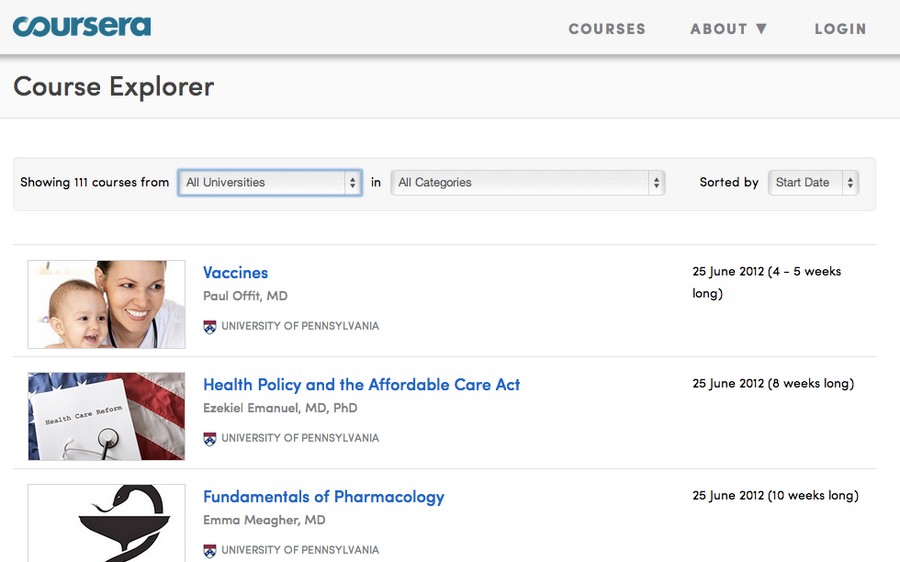Click University of Pennsylvania under Health Policy
Screen dimensions: 900x562
click(x=300, y=438)
